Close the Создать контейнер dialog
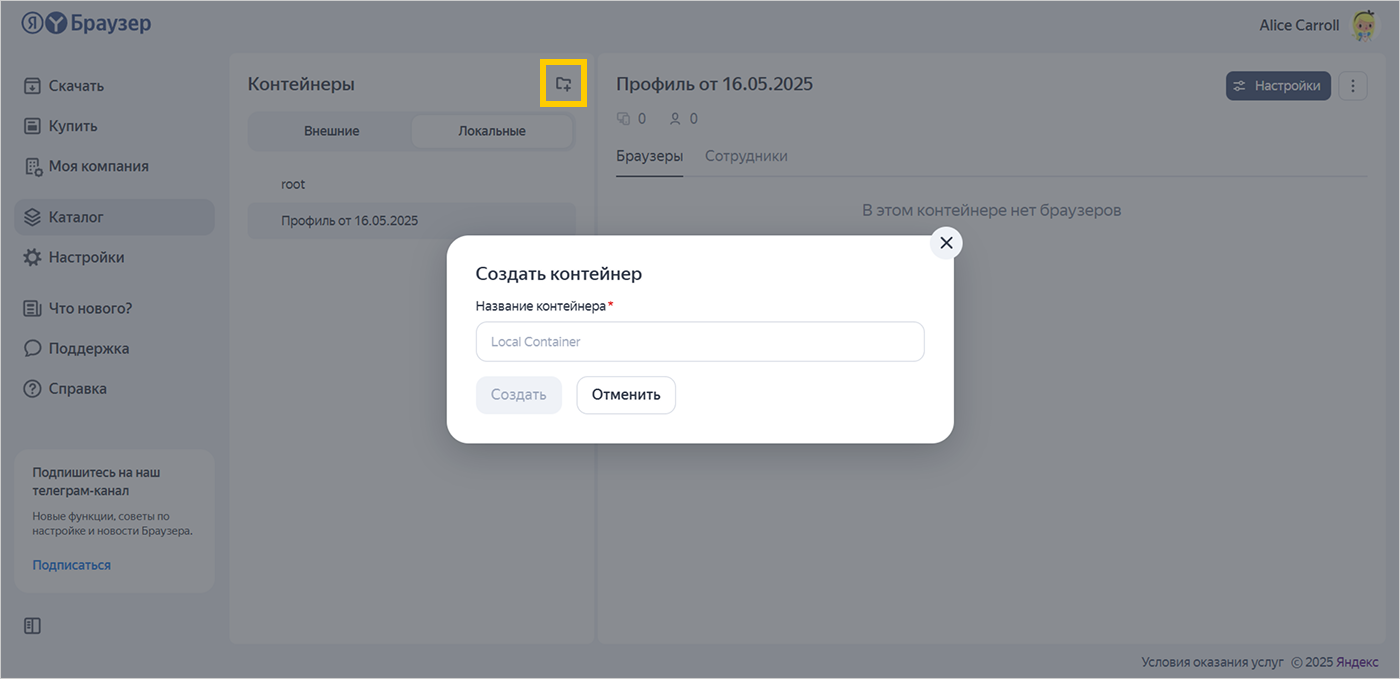Screen dimensions: 1400x679 (946, 243)
